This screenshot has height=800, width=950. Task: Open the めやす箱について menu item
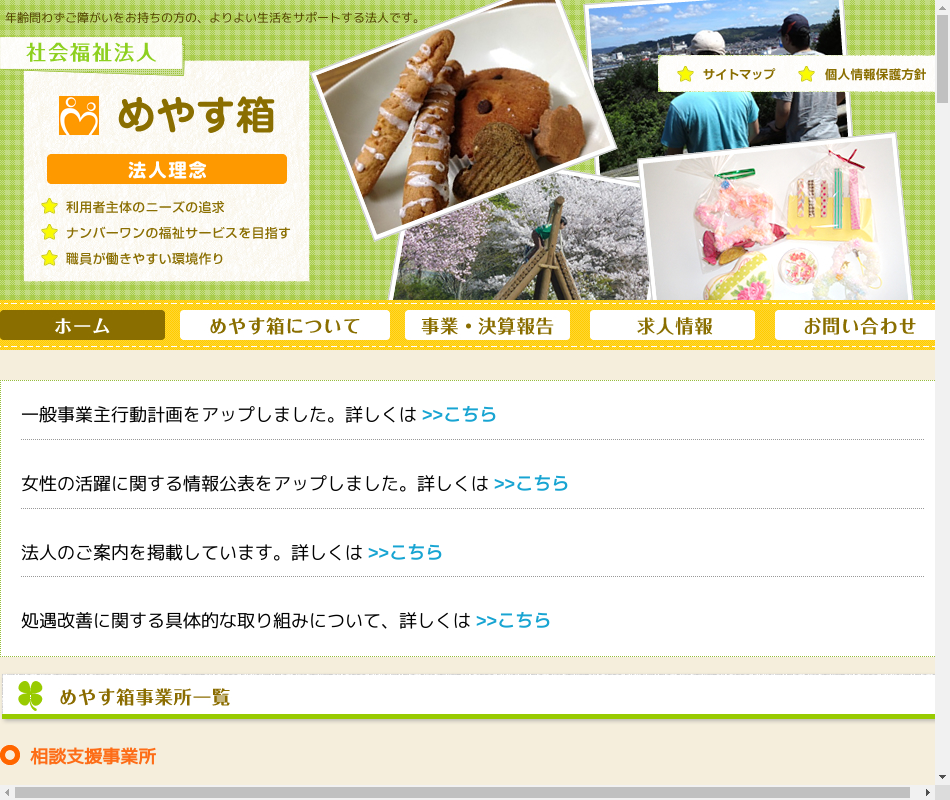[285, 325]
